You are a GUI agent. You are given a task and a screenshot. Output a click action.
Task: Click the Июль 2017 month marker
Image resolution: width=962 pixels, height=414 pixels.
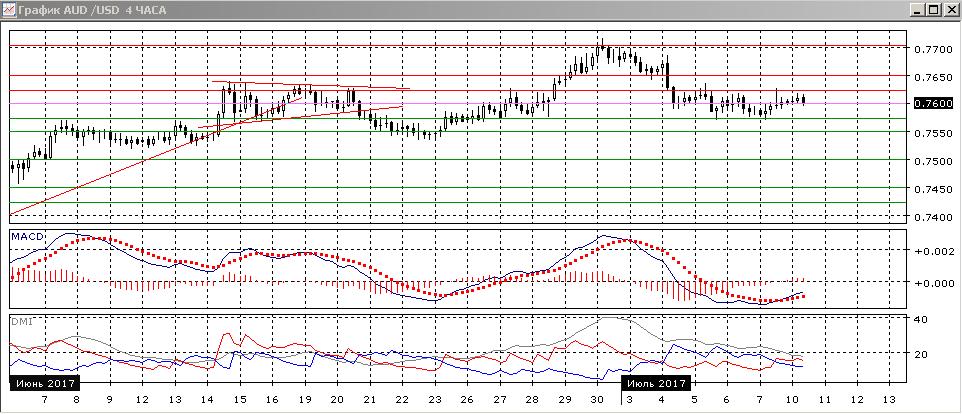click(x=656, y=383)
